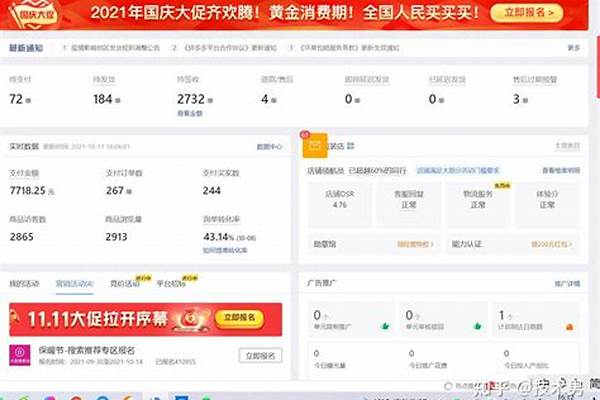Switch to the 平台招标 tab
Image resolution: width=600 pixels, height=400 pixels.
point(171,284)
